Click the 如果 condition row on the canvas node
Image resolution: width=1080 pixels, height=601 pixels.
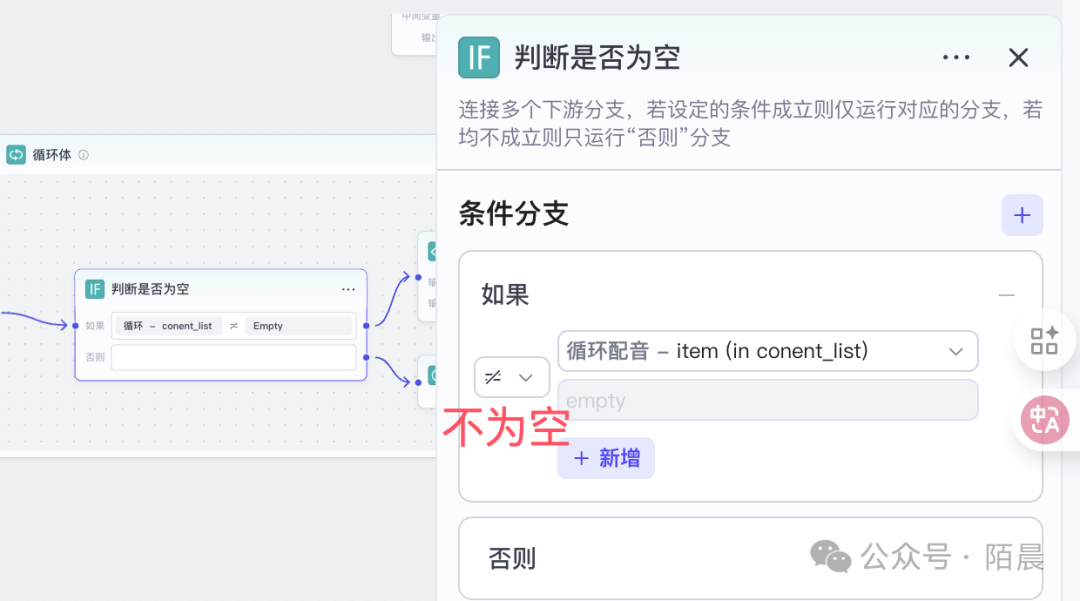click(x=233, y=326)
